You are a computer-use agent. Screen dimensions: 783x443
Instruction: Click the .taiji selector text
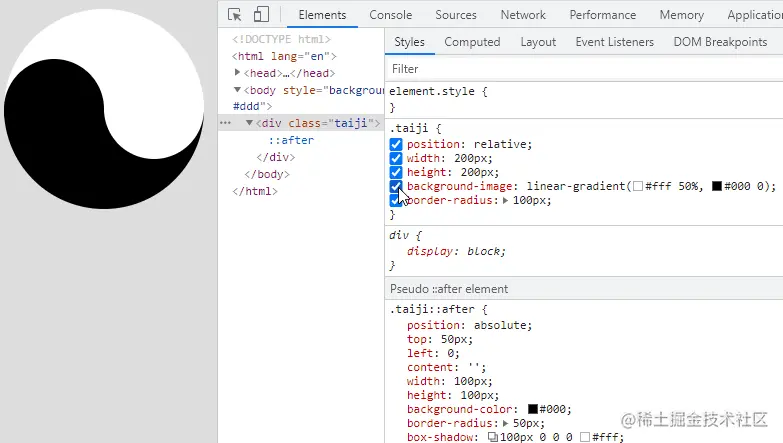click(x=408, y=128)
